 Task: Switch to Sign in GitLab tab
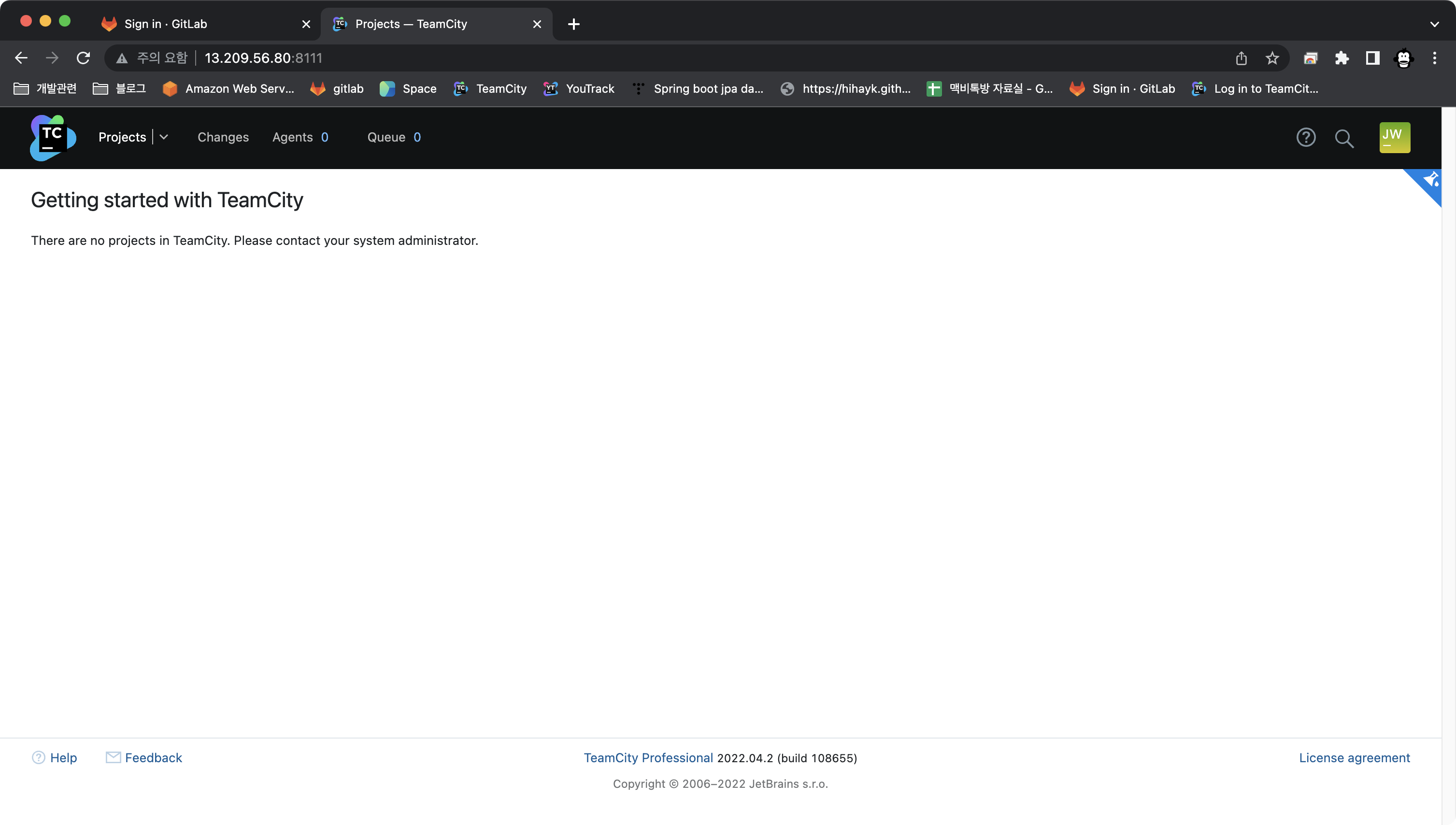point(165,24)
